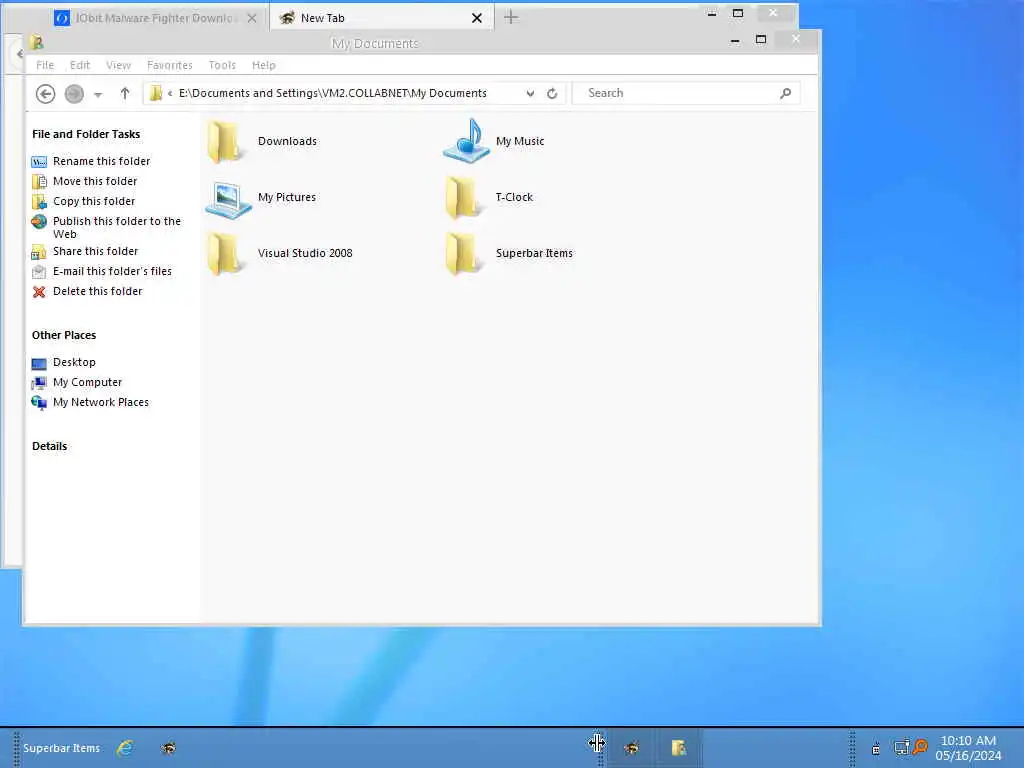The width and height of the screenshot is (1024, 768).
Task: Click Copy this folder link
Action: [x=94, y=202]
